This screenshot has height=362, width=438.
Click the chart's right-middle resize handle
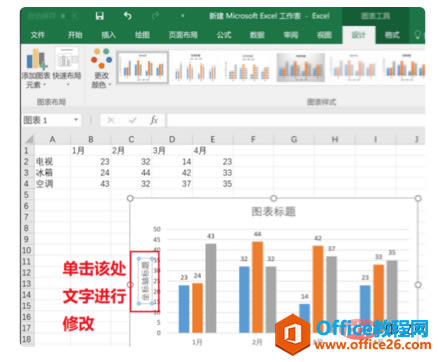[x=418, y=285]
